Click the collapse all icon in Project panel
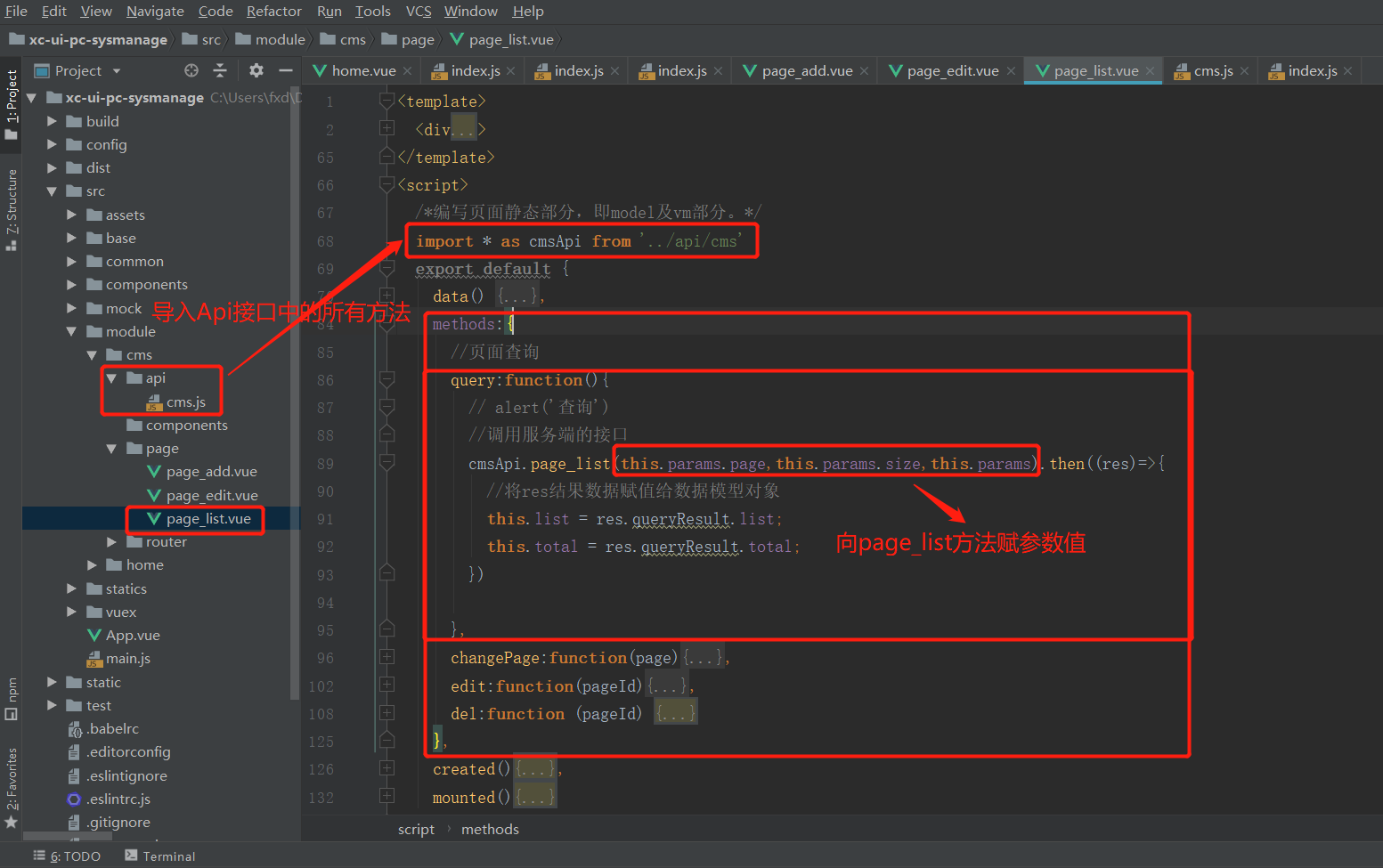1383x868 pixels. pyautogui.click(x=220, y=70)
